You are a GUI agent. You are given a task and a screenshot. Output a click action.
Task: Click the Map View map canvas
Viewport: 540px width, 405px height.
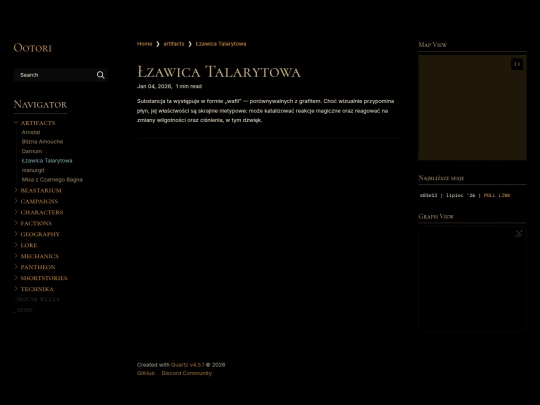click(x=472, y=107)
